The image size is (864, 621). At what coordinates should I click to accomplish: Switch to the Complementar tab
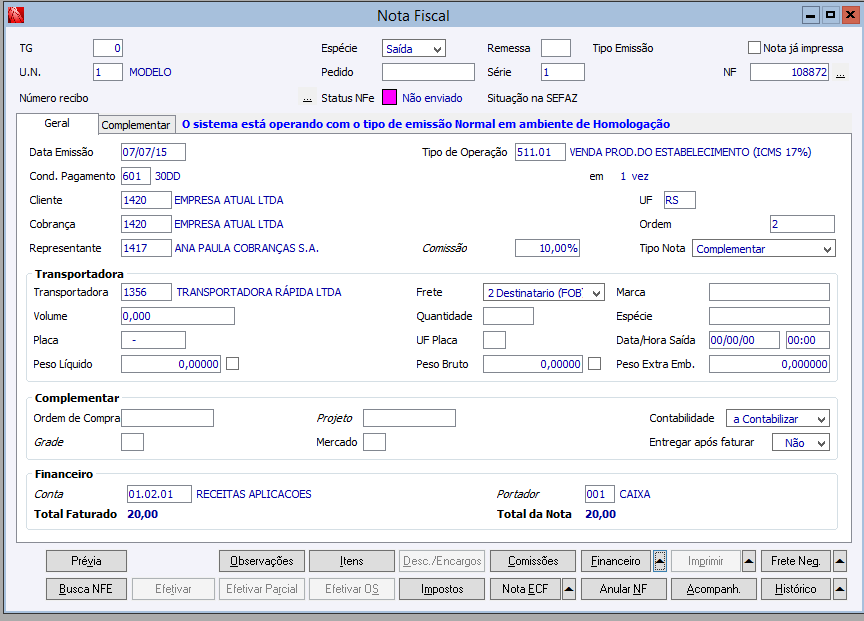136,125
